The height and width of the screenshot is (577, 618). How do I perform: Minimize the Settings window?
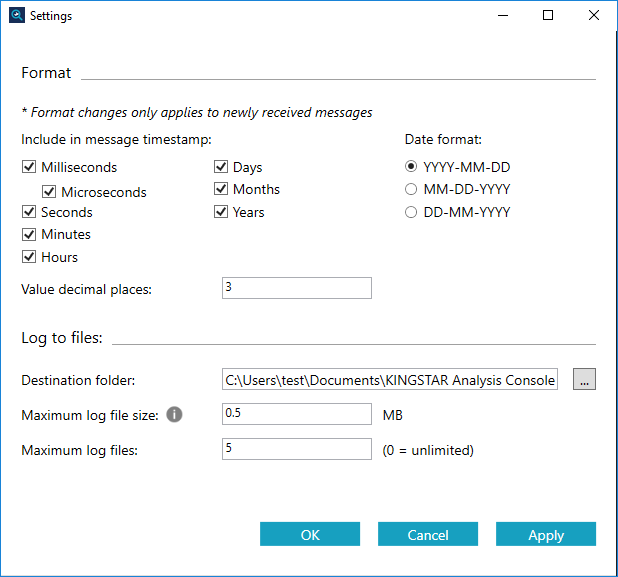point(502,16)
